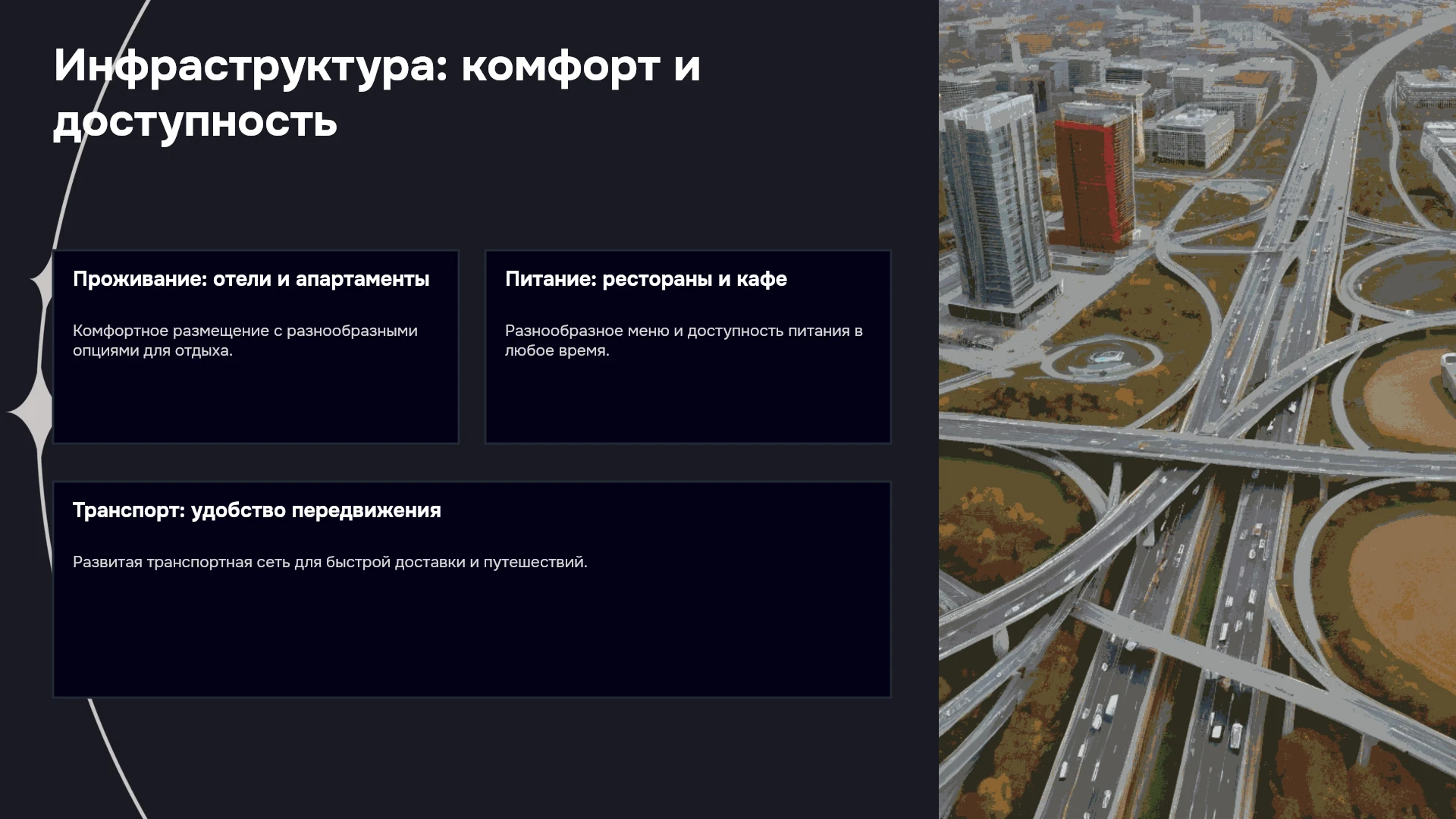Click the text "Комфортное размещение с разнообразными опциями"
The height and width of the screenshot is (819, 1456).
245,340
